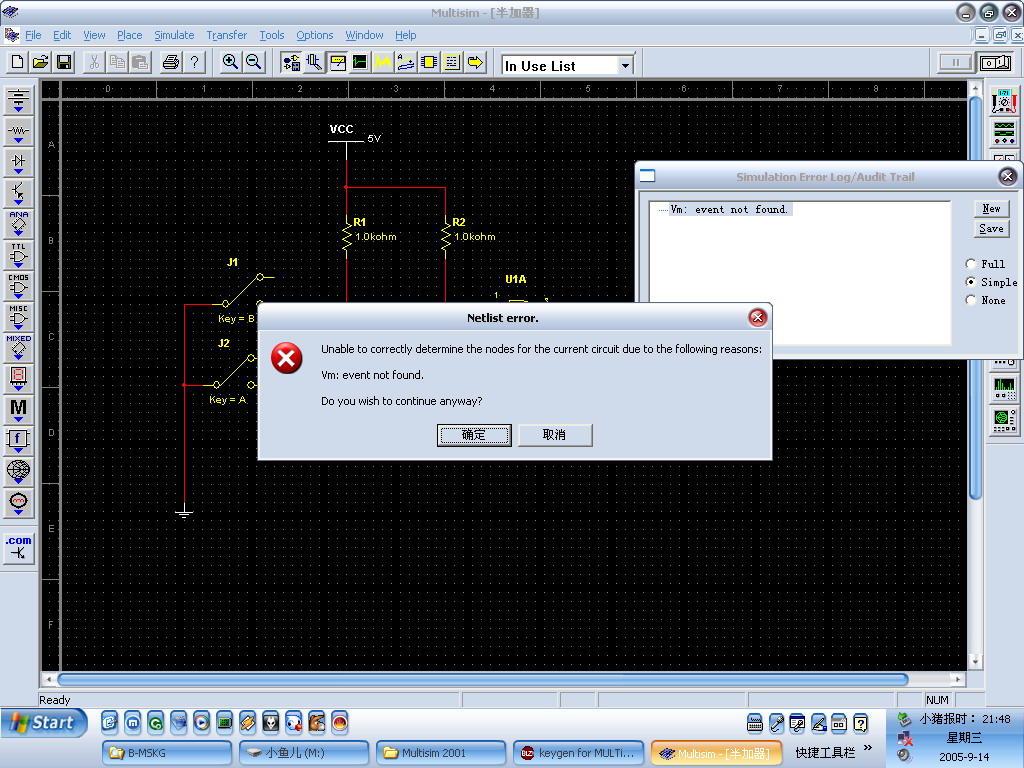The image size is (1024, 768).
Task: Select the None audit trail option
Action: click(971, 300)
